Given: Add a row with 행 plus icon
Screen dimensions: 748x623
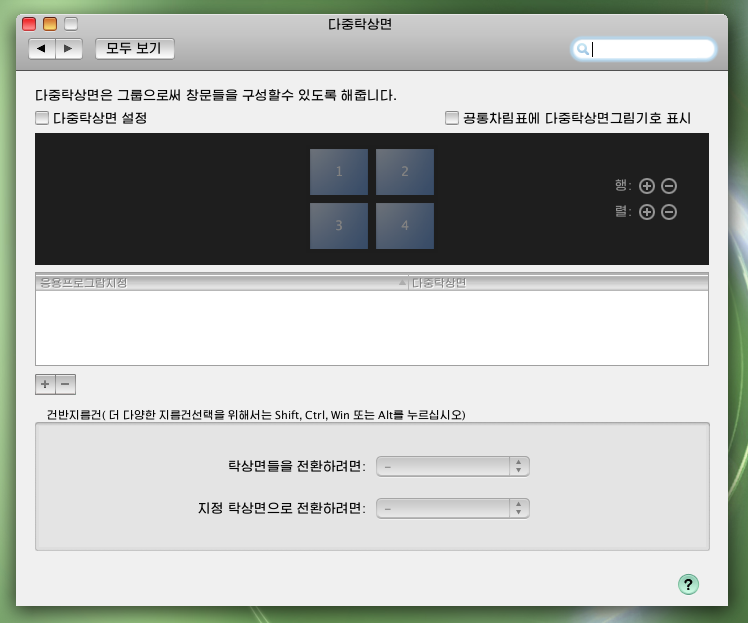Looking at the screenshot, I should pyautogui.click(x=647, y=186).
